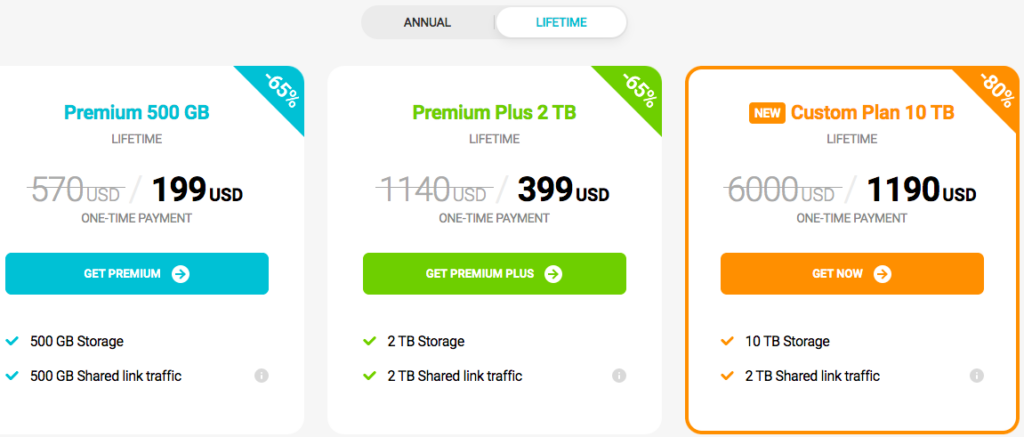Click the arrow icon on Get Now
The height and width of the screenshot is (437, 1024).
coord(882,274)
